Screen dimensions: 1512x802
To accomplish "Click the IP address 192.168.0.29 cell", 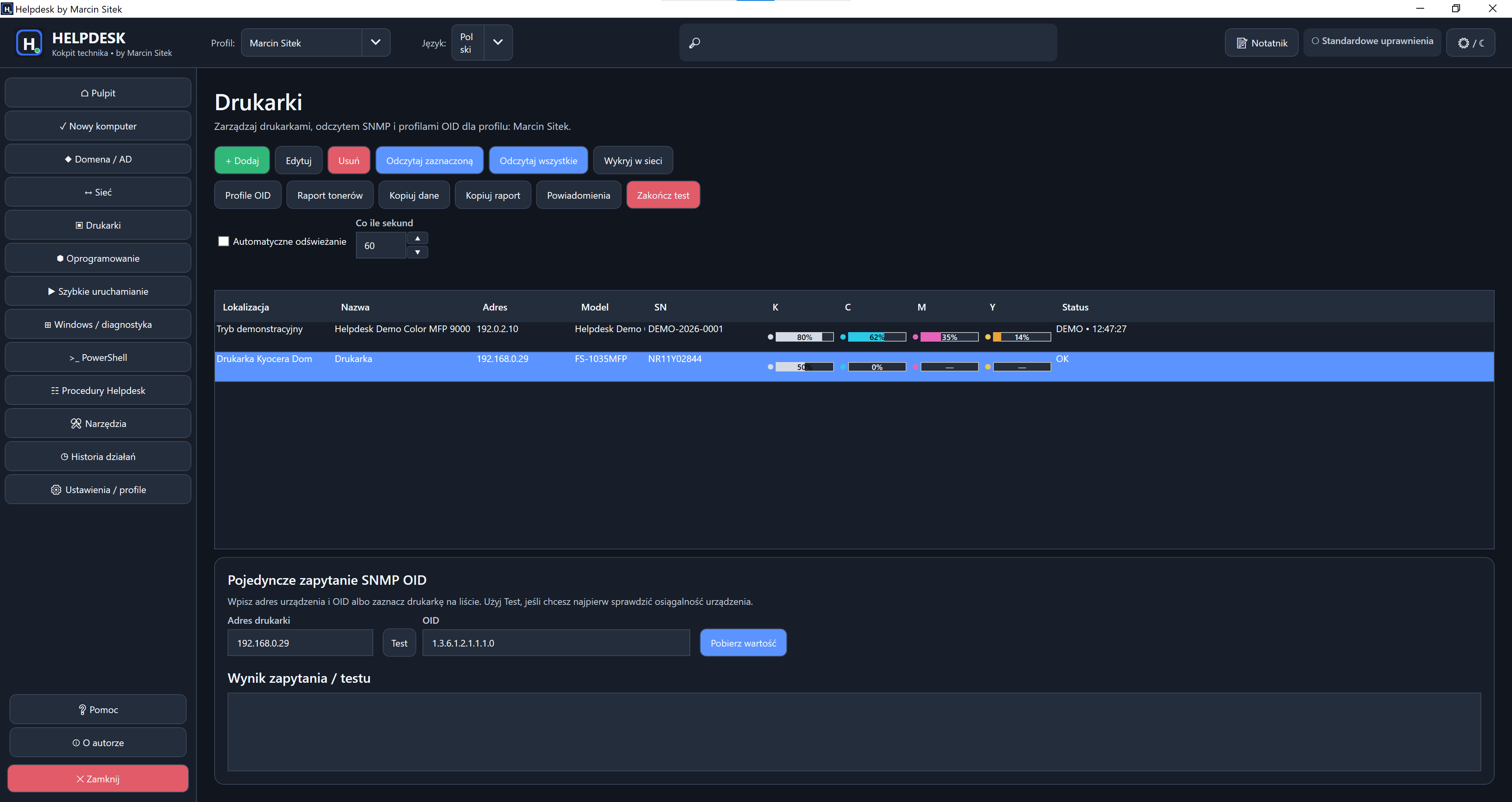I will click(502, 358).
